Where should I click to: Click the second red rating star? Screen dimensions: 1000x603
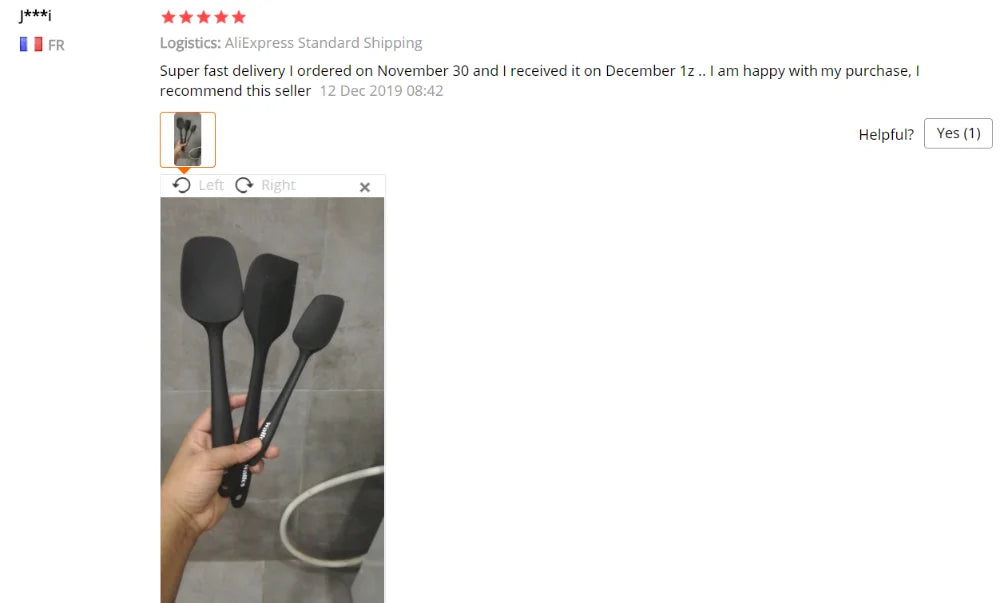point(186,17)
